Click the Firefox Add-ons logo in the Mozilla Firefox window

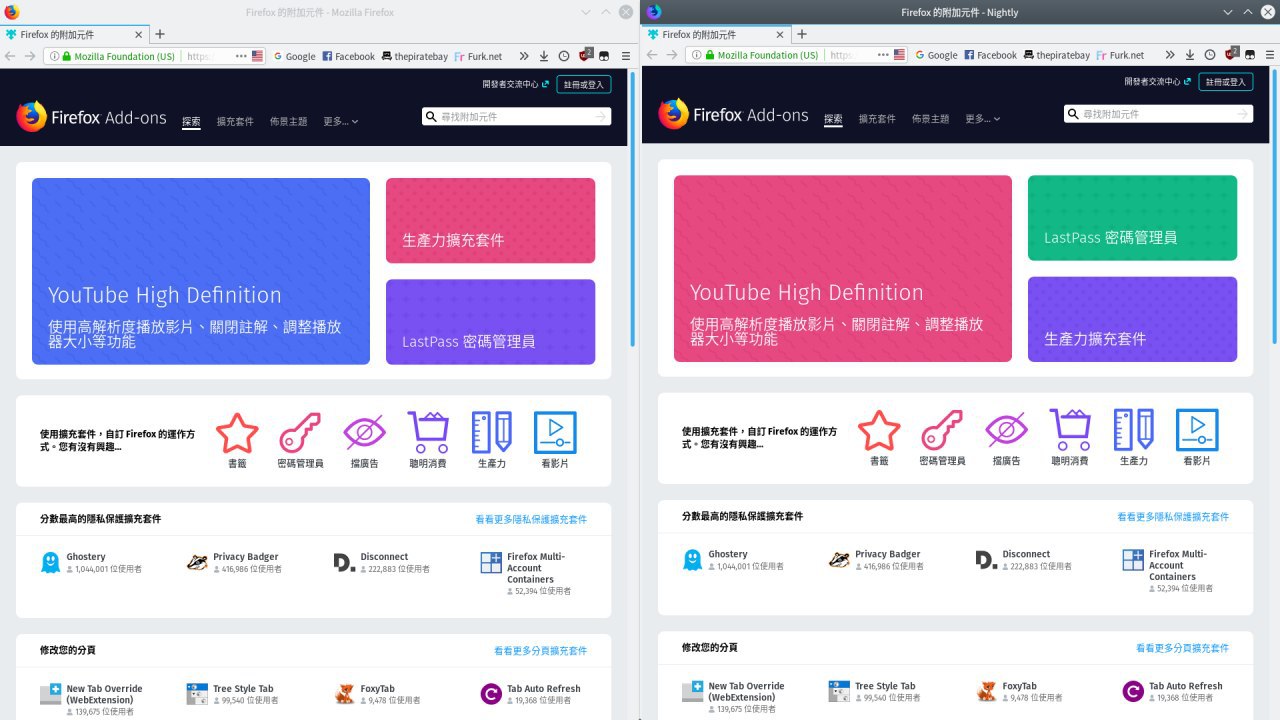point(92,117)
